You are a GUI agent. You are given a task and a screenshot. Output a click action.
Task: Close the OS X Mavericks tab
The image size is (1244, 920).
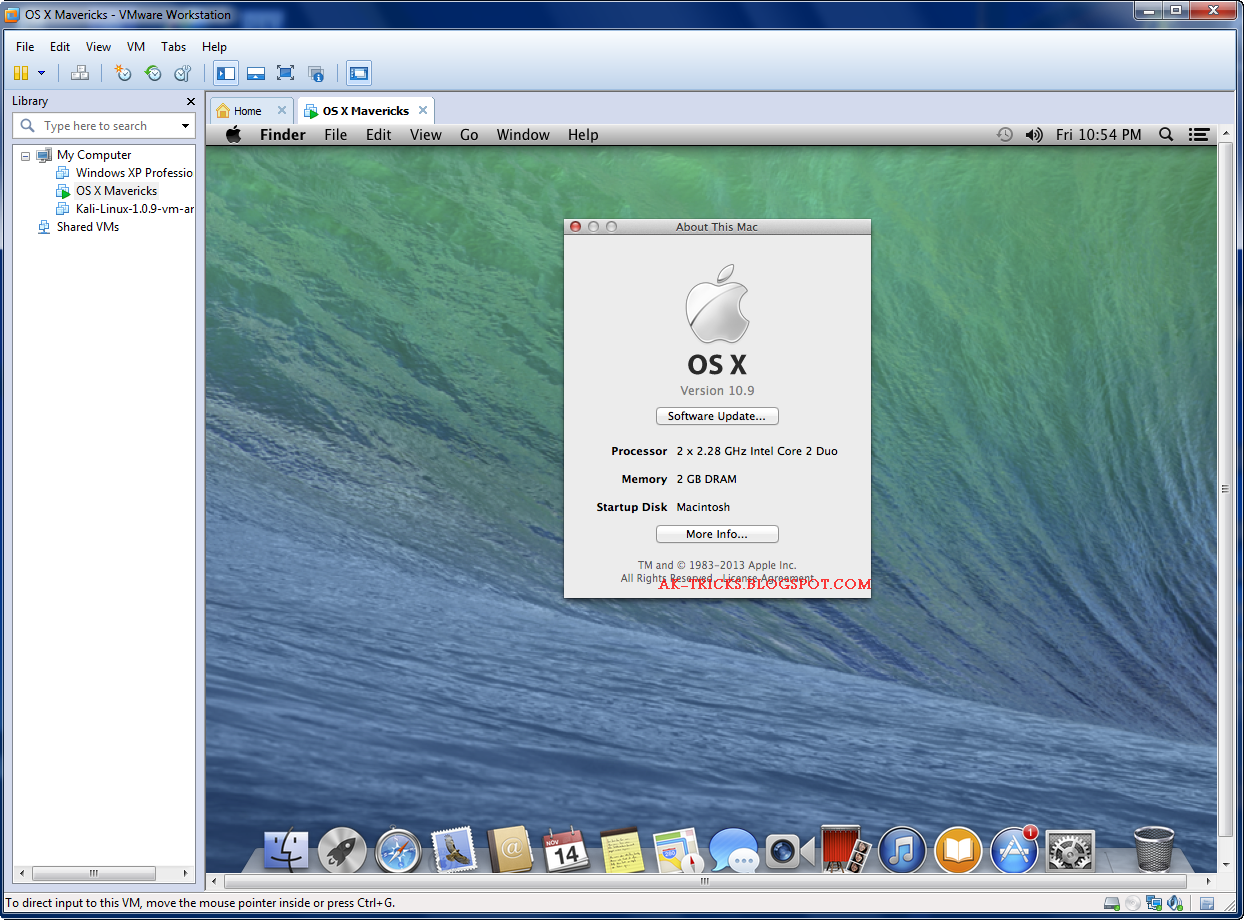[x=423, y=110]
